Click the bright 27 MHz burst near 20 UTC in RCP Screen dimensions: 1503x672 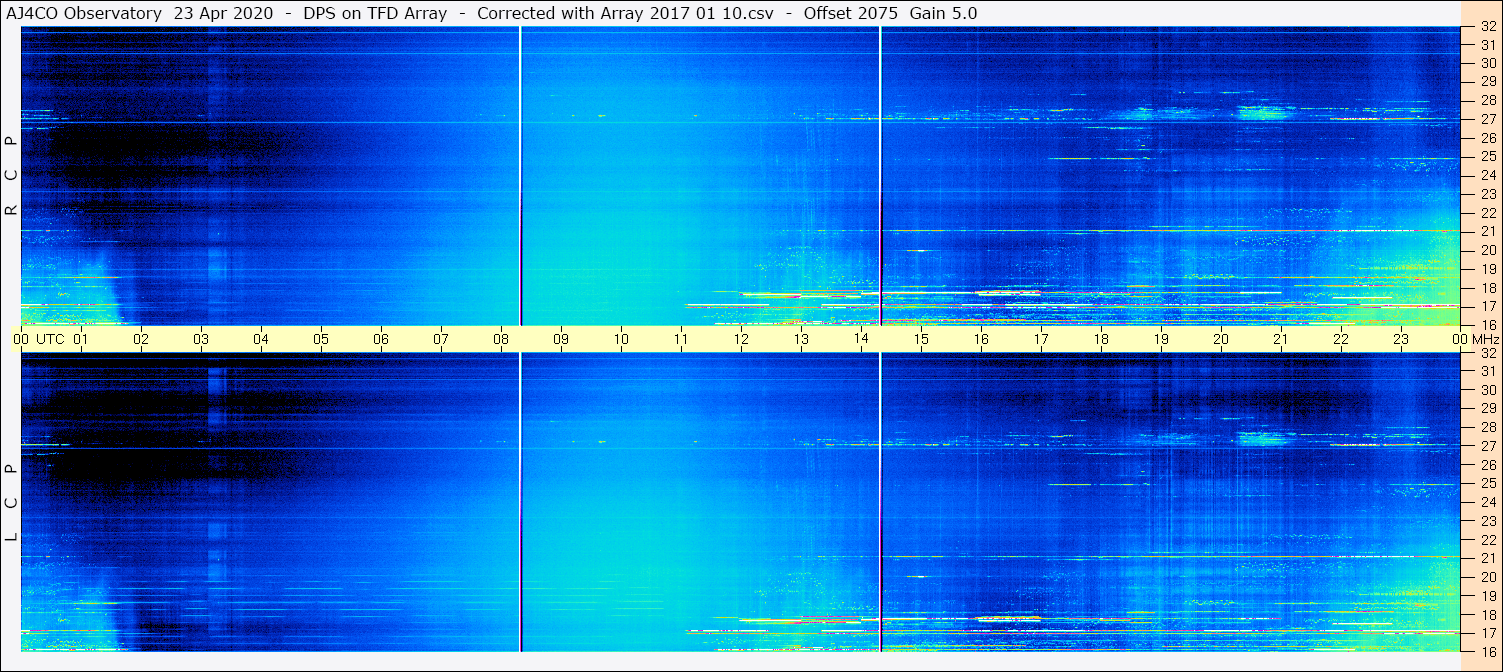coord(1263,112)
